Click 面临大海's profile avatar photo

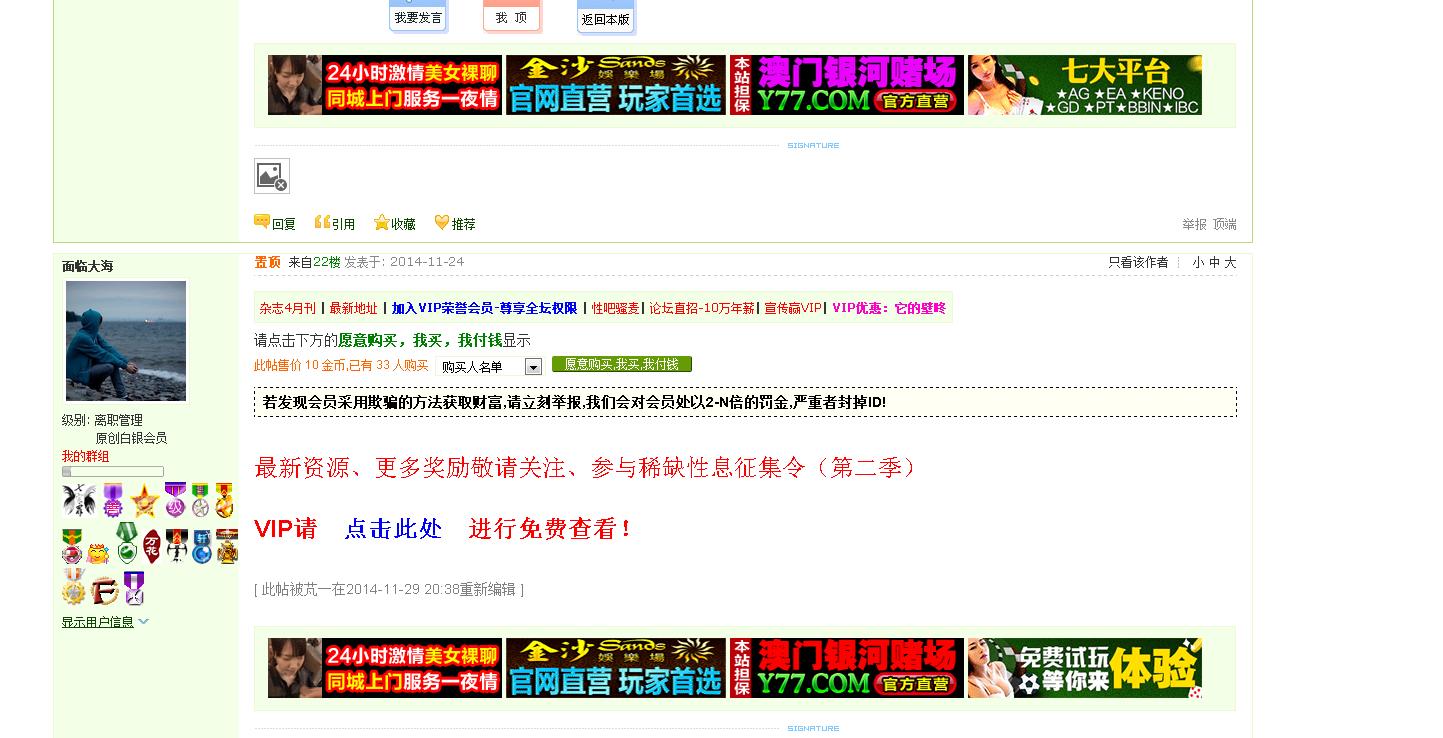[x=125, y=340]
